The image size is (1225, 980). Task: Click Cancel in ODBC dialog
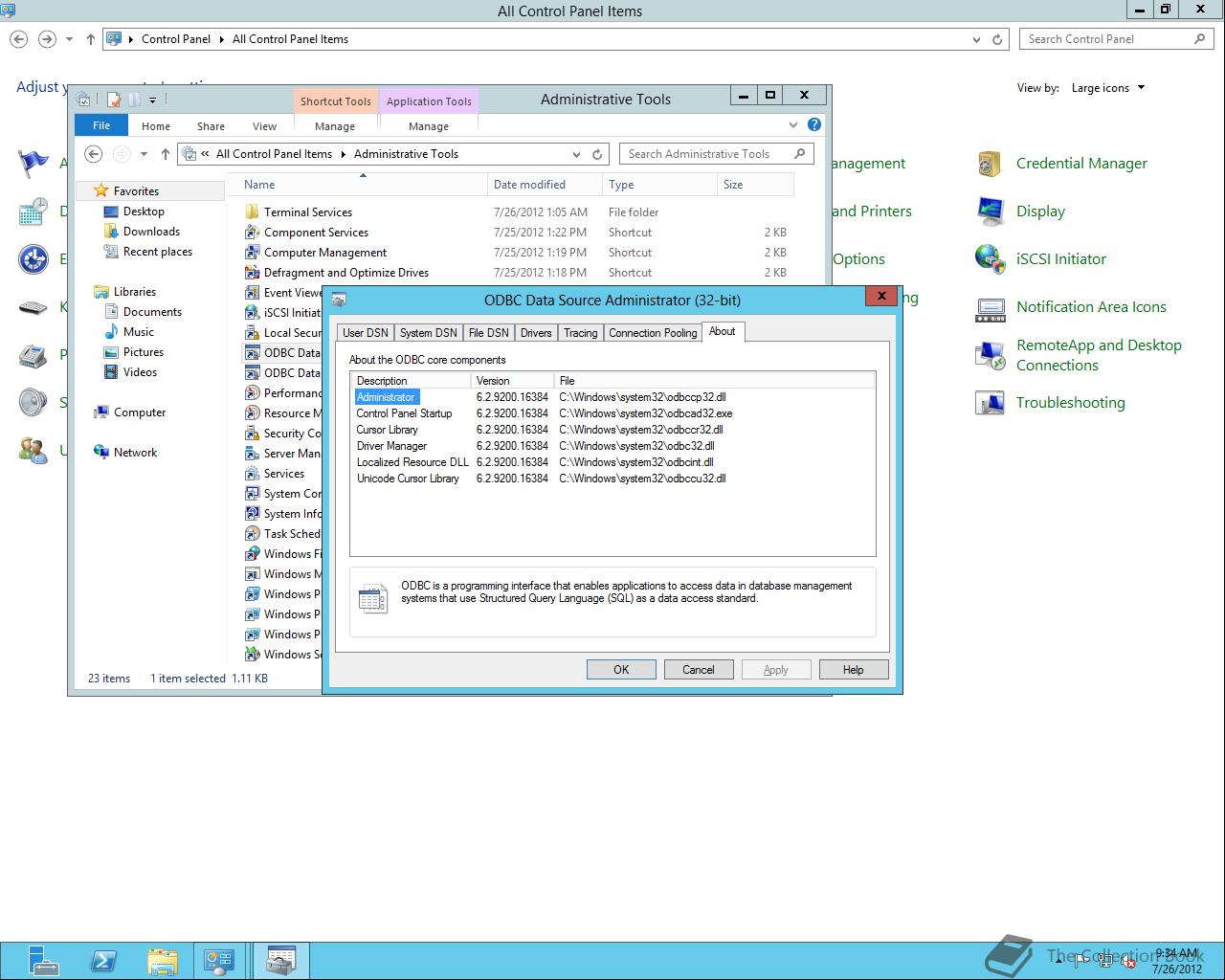pos(699,670)
